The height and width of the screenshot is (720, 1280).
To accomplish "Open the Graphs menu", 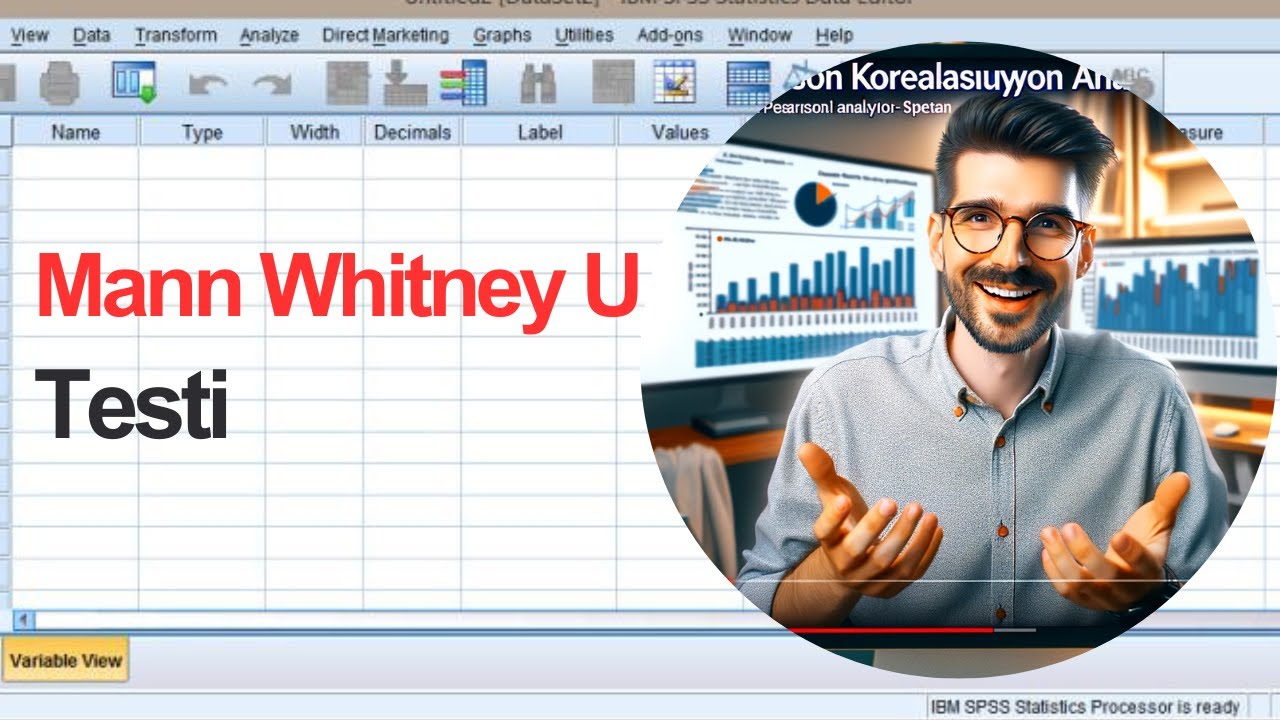I will coord(502,35).
